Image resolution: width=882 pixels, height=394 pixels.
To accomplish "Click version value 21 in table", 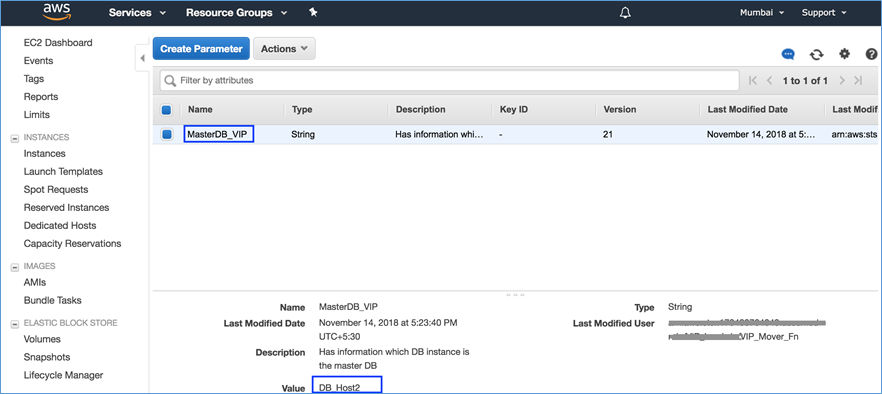I will (x=608, y=135).
